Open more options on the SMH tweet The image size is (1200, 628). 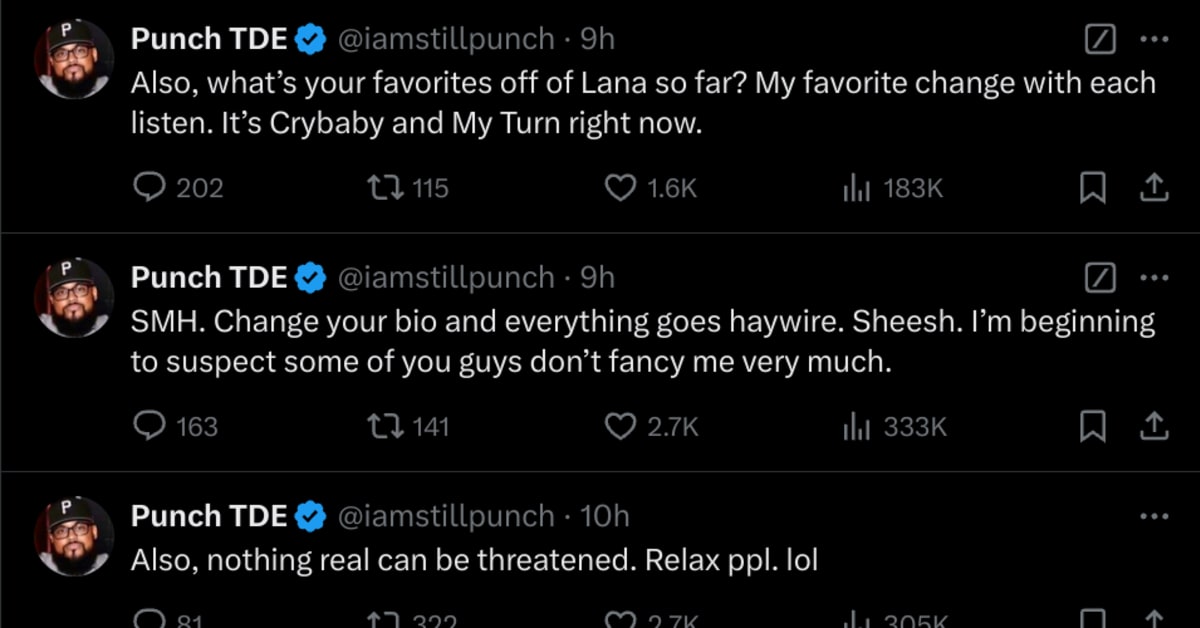click(1155, 277)
